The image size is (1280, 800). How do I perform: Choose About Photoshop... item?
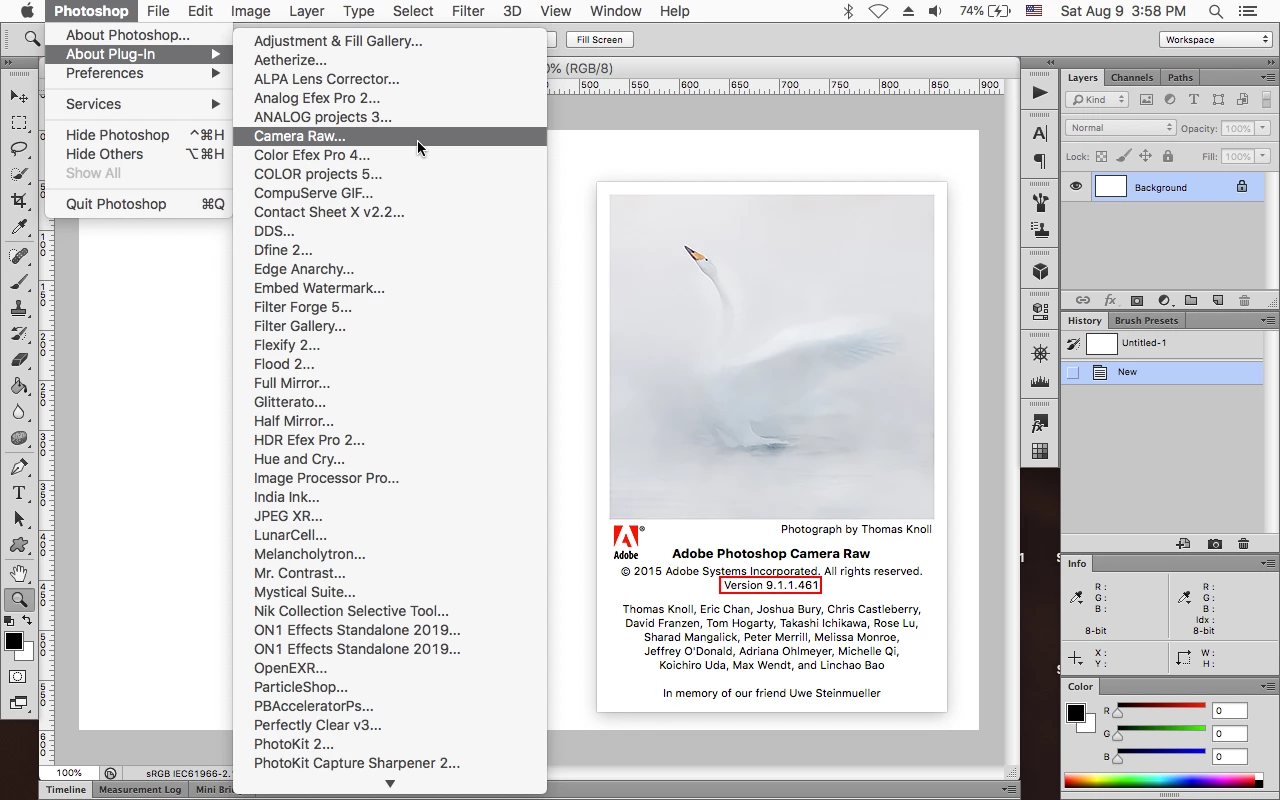coord(138,35)
